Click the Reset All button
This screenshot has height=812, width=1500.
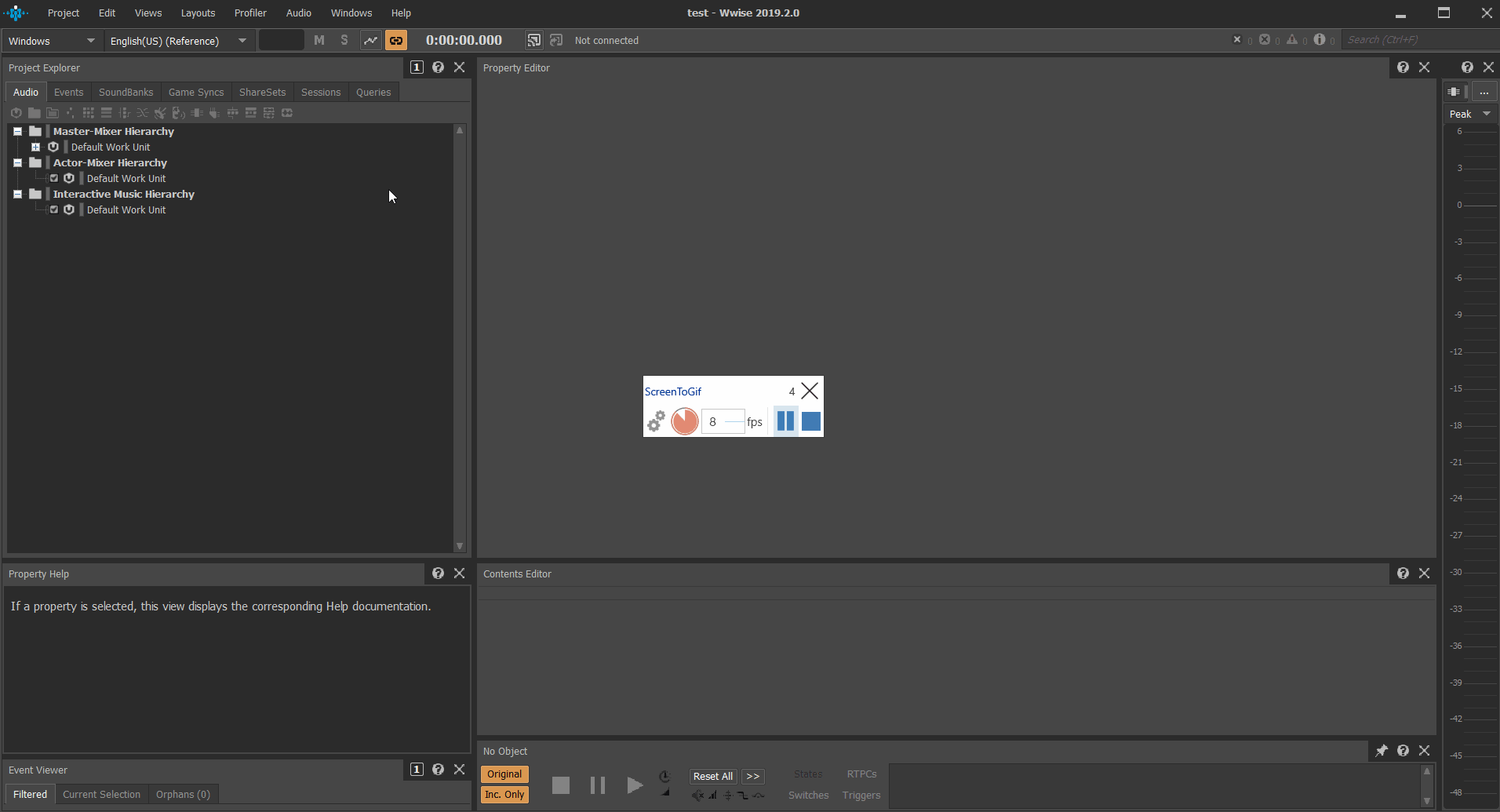coord(713,776)
